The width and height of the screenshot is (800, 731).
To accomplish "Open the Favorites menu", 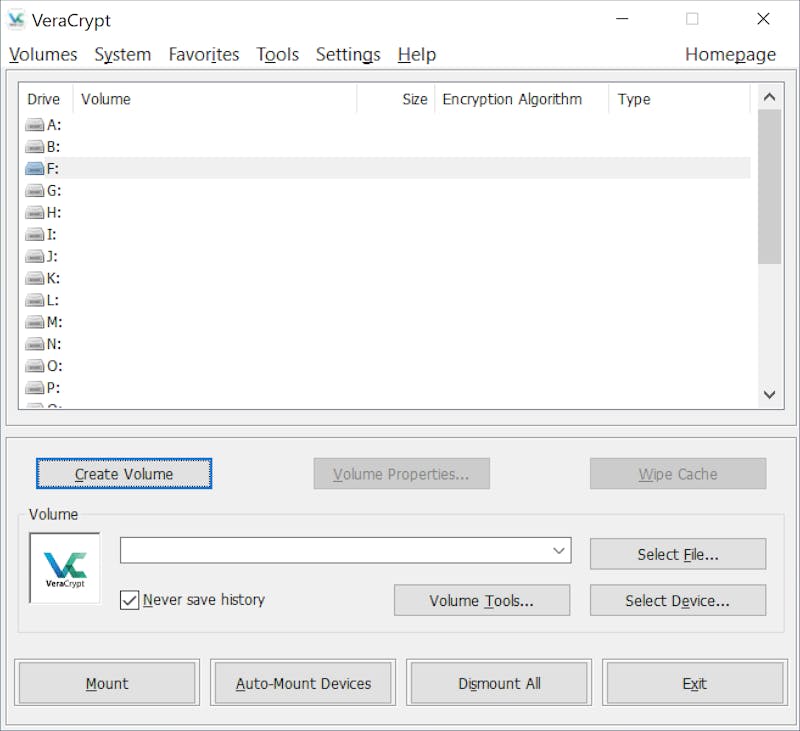I will [204, 54].
